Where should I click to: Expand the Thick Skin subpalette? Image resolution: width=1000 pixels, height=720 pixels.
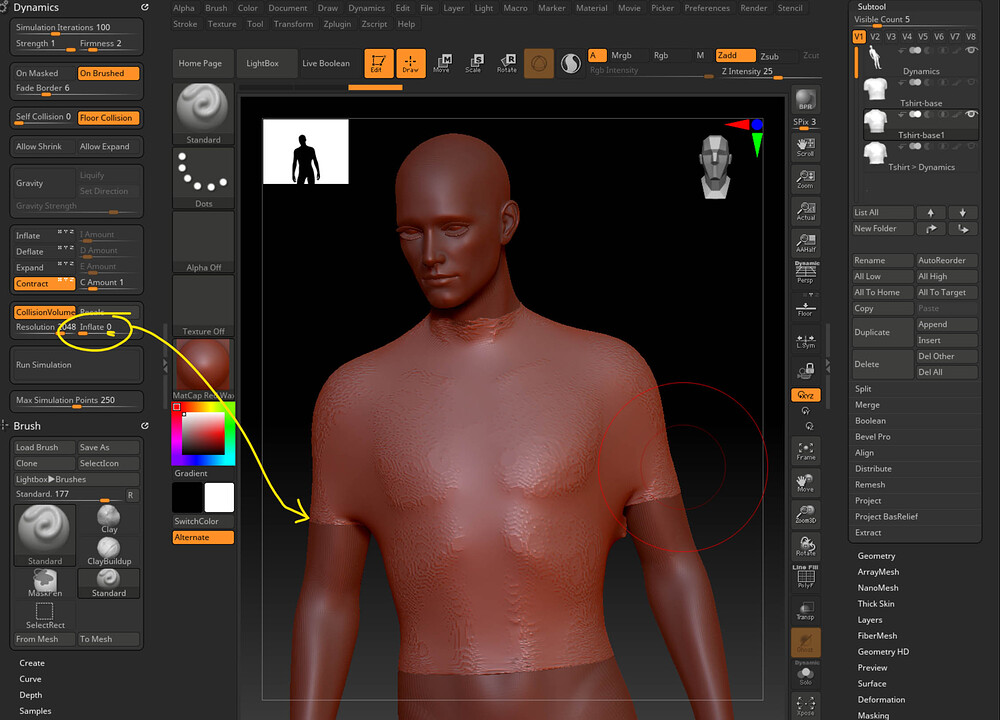pos(876,604)
